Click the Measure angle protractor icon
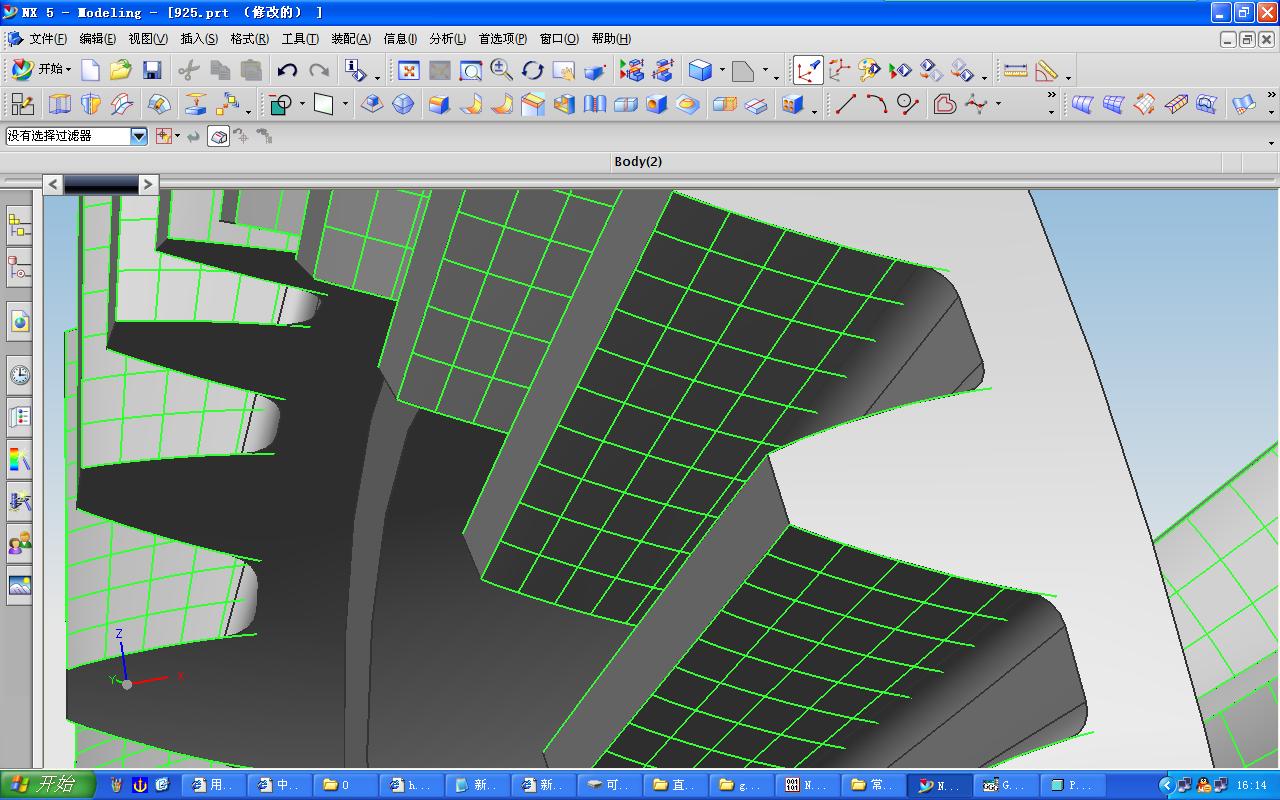The image size is (1280, 800). [1046, 70]
